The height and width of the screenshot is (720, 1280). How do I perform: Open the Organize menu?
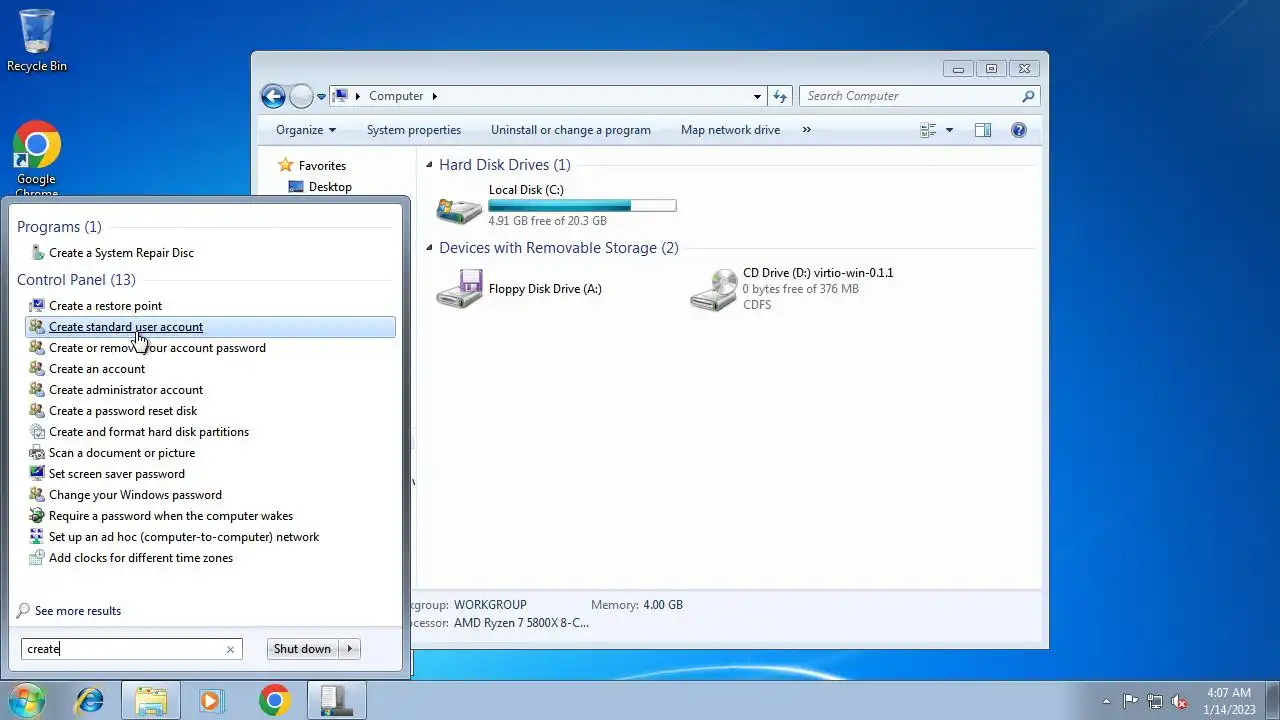tap(306, 130)
